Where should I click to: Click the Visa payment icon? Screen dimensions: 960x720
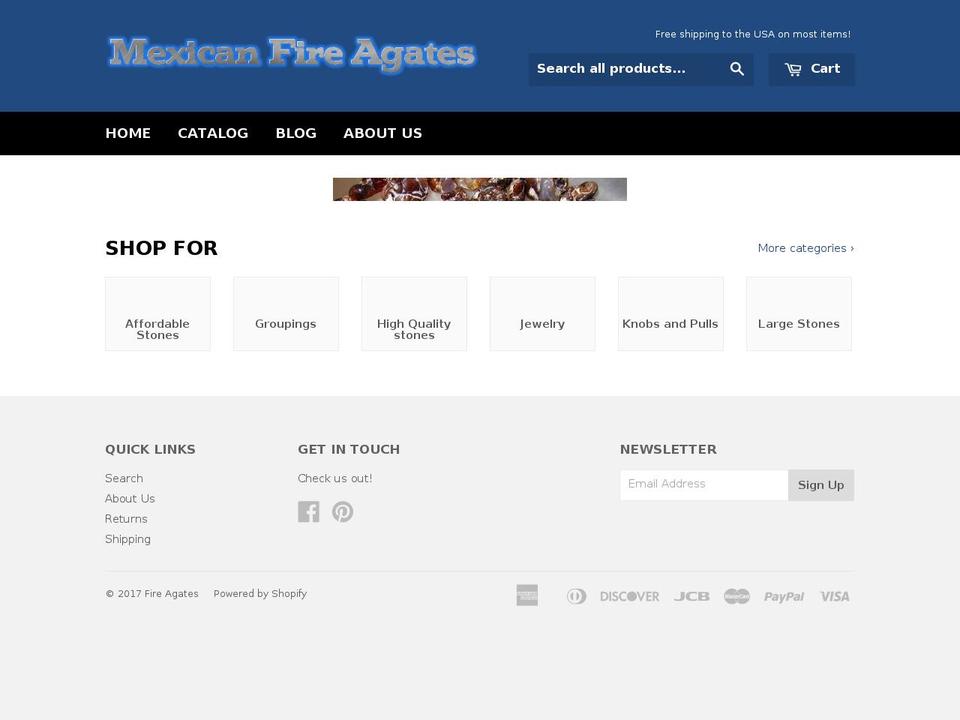pos(834,596)
